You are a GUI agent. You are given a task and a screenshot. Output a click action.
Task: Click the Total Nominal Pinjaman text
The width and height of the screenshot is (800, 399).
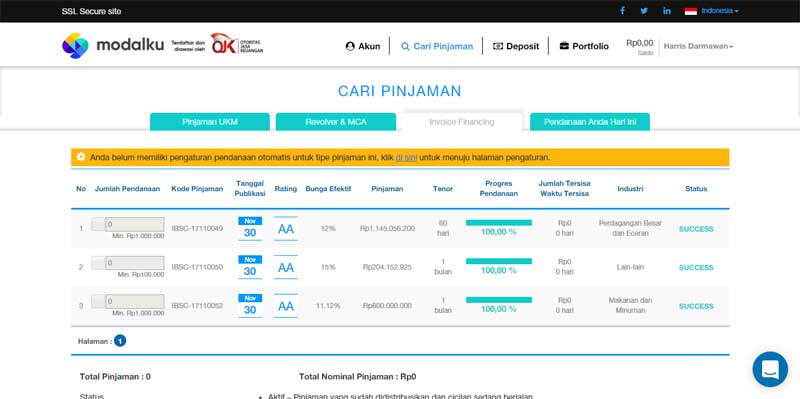[358, 377]
